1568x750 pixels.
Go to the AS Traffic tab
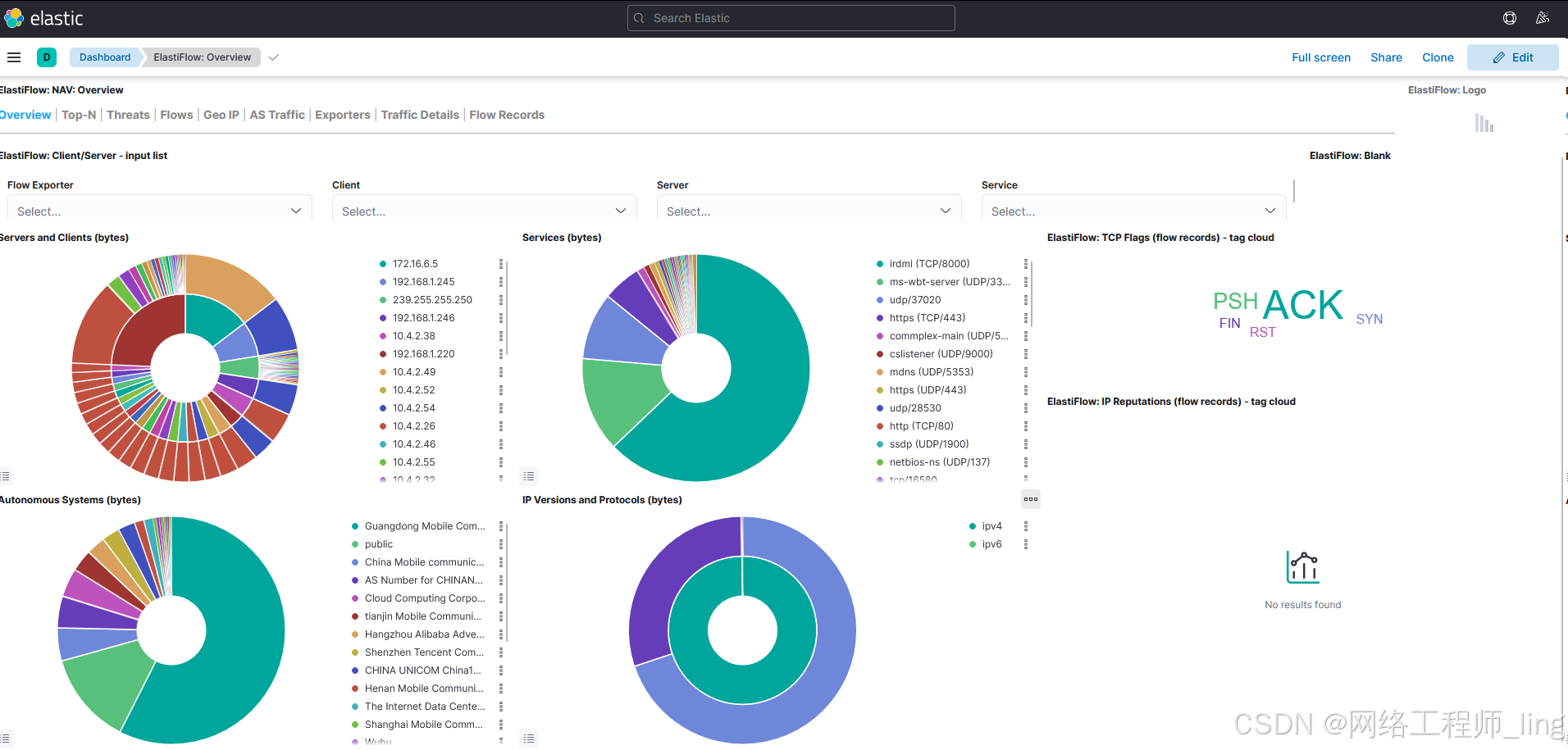[277, 115]
